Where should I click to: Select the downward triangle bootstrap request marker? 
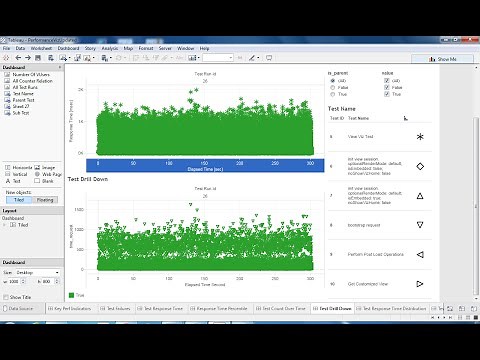pyautogui.click(x=420, y=225)
